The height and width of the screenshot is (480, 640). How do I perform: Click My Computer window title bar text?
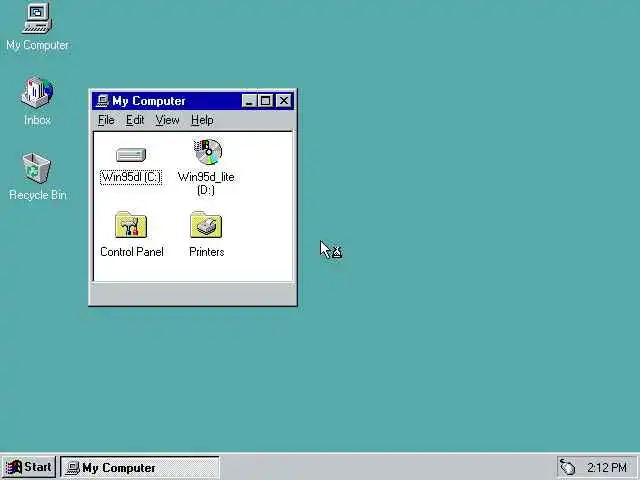(x=149, y=101)
